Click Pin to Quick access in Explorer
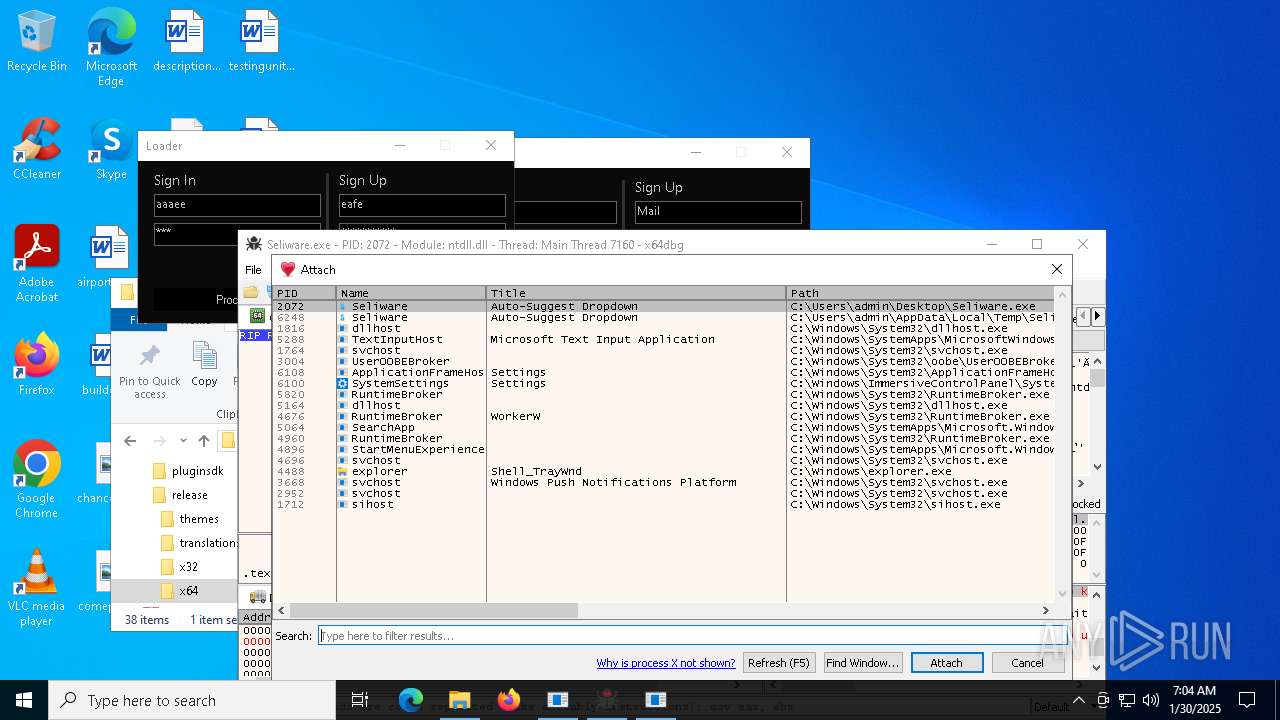This screenshot has width=1280, height=720. click(x=150, y=371)
